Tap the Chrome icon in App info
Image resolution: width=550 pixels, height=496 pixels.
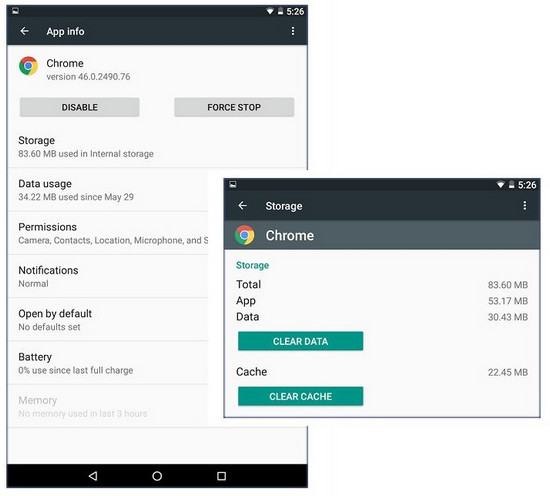coord(28,66)
